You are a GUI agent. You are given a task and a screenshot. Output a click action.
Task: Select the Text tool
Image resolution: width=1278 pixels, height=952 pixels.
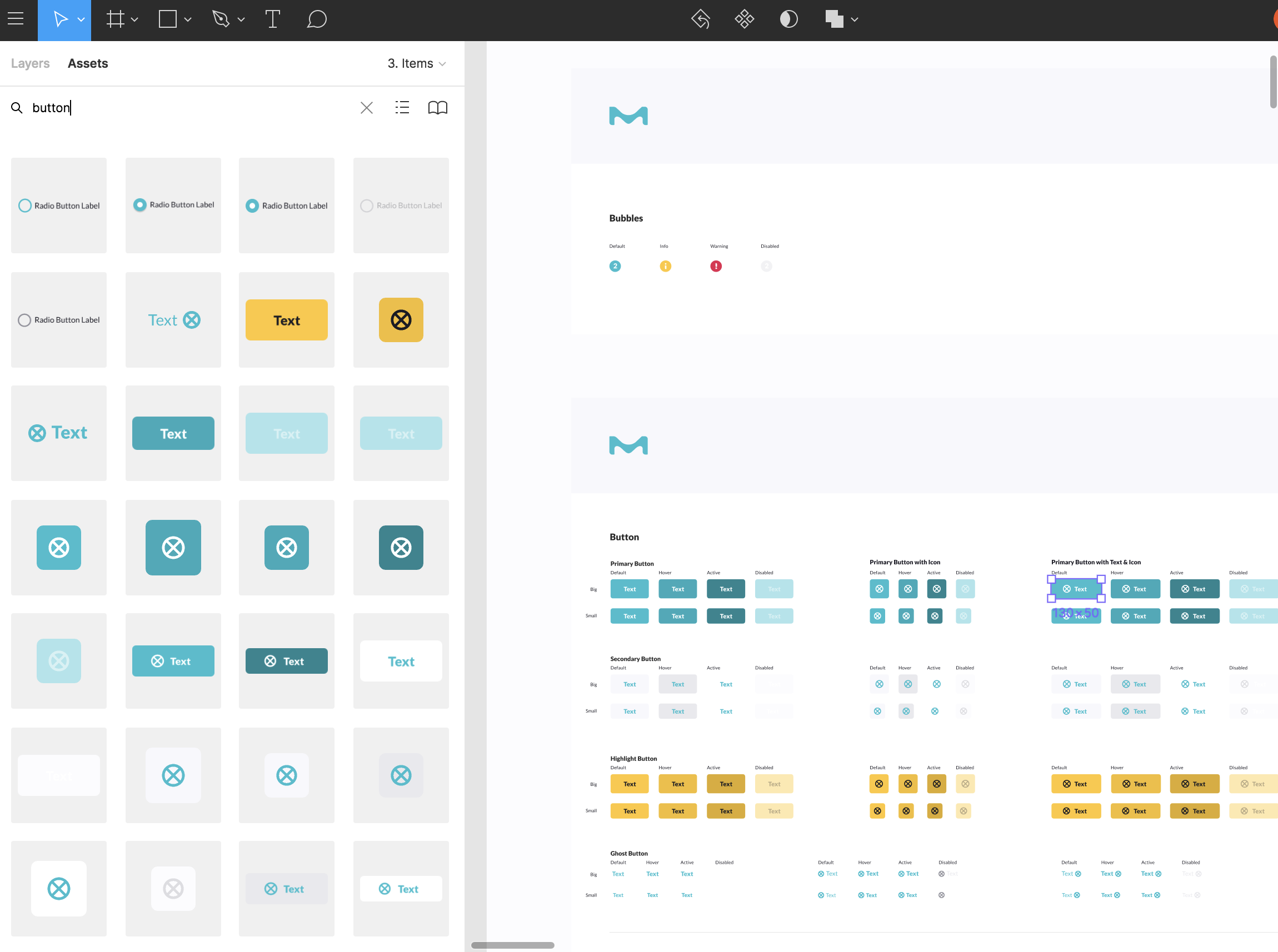tap(273, 19)
